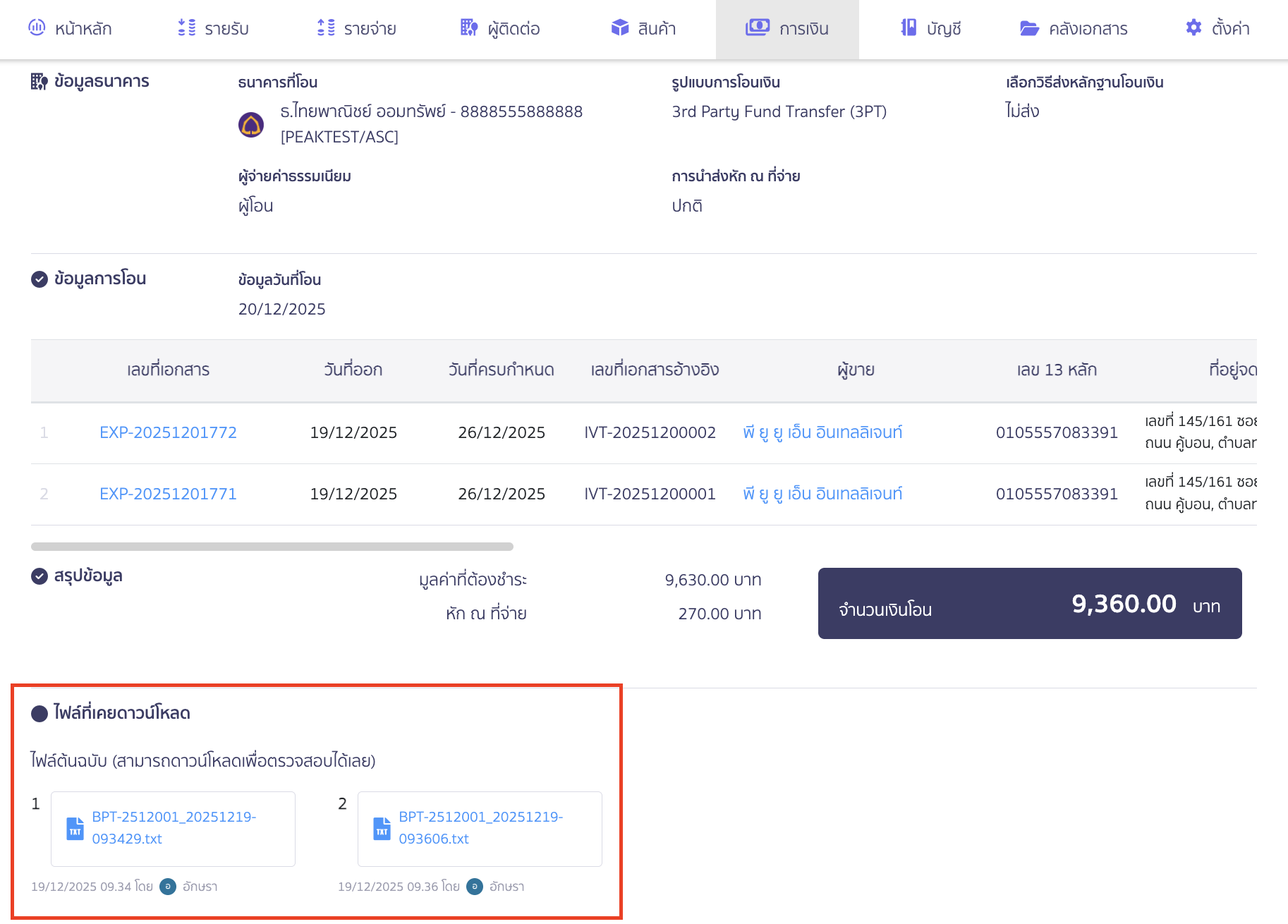
Task: Open document EXP-20251201772
Action: [x=168, y=432]
